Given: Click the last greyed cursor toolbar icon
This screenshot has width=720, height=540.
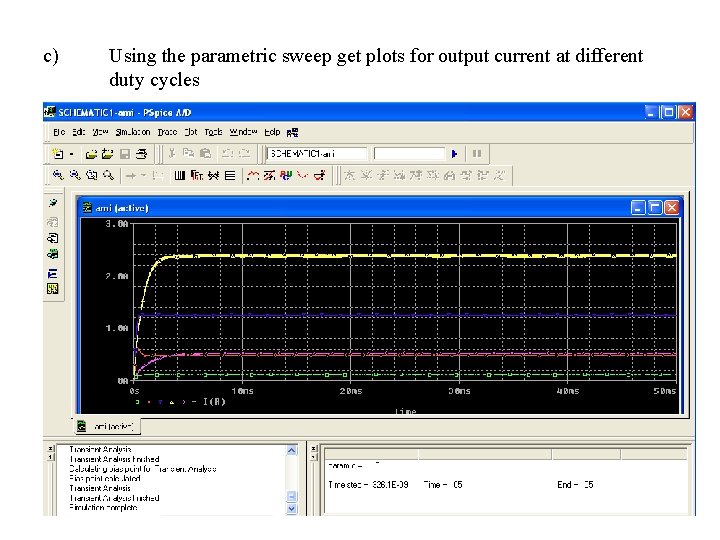Looking at the screenshot, I should pos(499,175).
